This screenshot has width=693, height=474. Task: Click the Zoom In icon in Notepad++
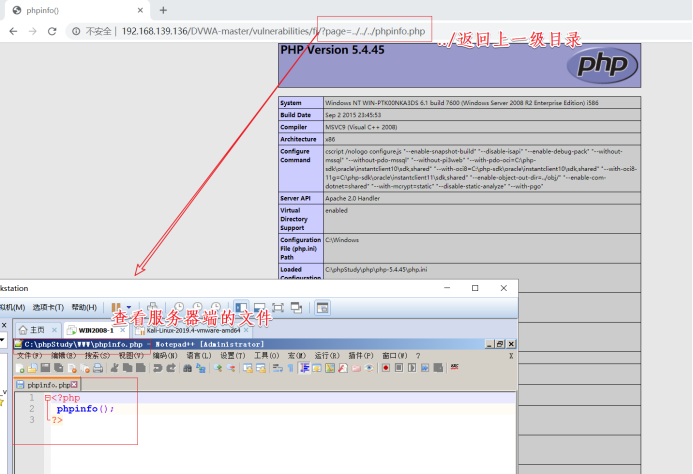[x=217, y=368]
